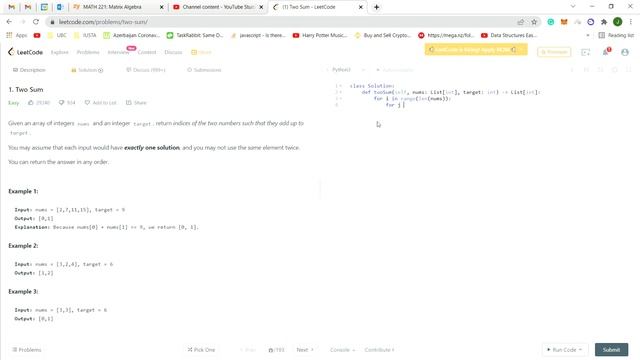The width and height of the screenshot is (640, 360).
Task: Open the green Grammarly extension icon
Action: pyautogui.click(x=551, y=22)
